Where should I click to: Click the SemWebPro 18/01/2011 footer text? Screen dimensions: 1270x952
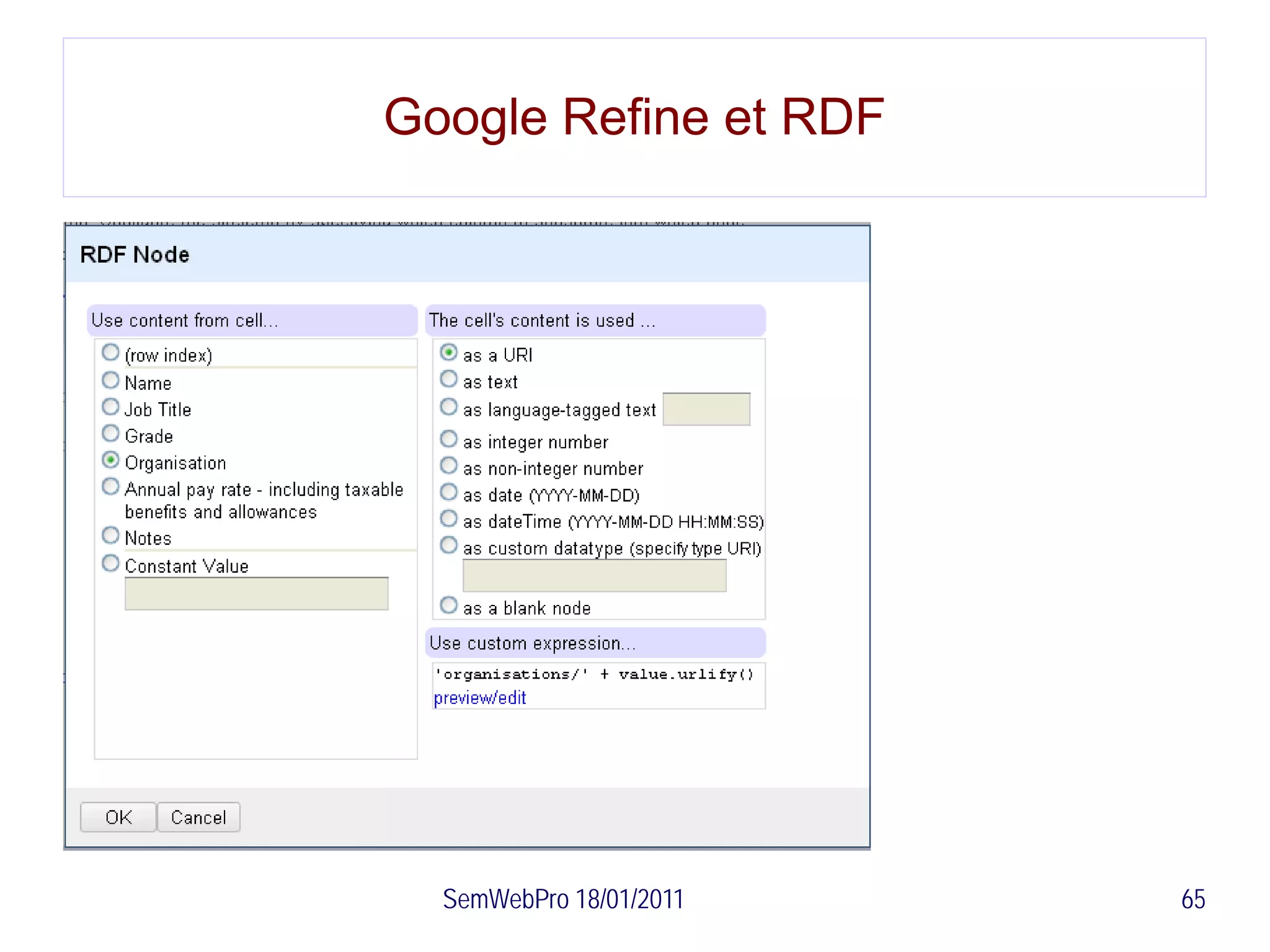[x=563, y=899]
